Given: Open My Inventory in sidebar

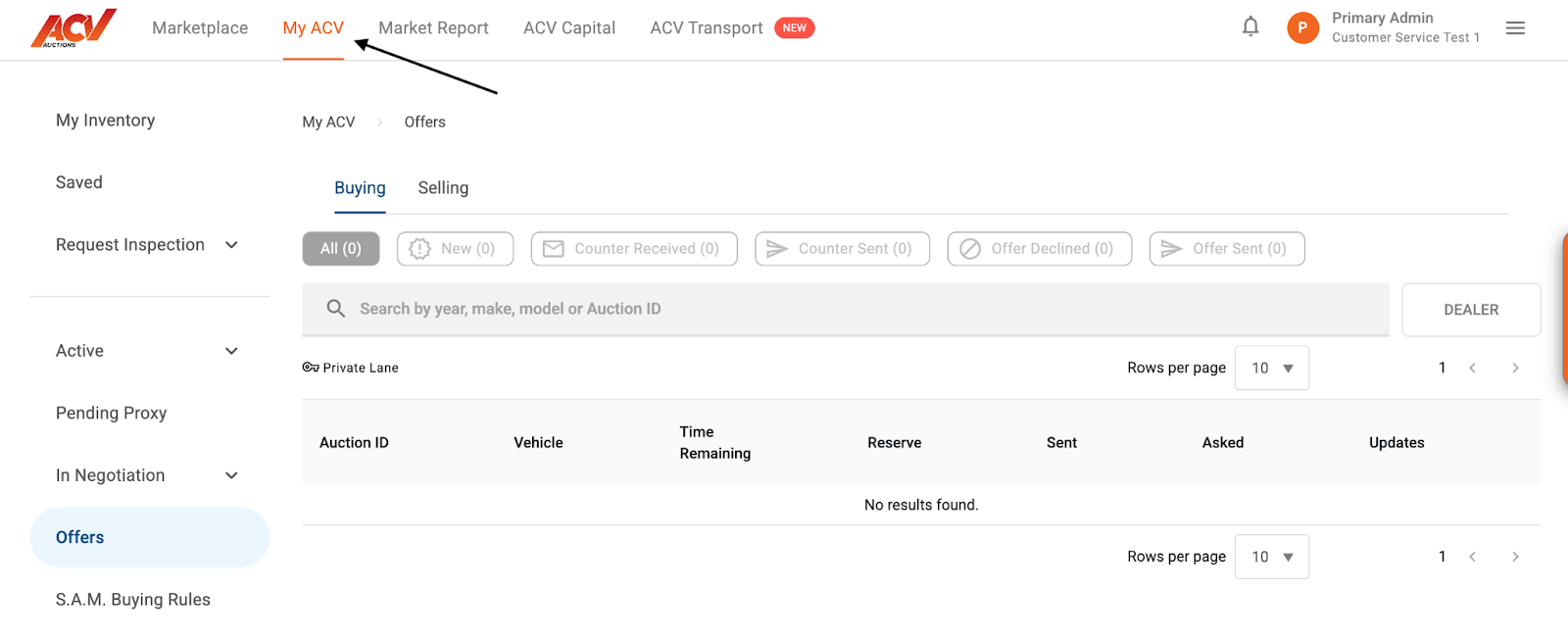Looking at the screenshot, I should click(106, 121).
